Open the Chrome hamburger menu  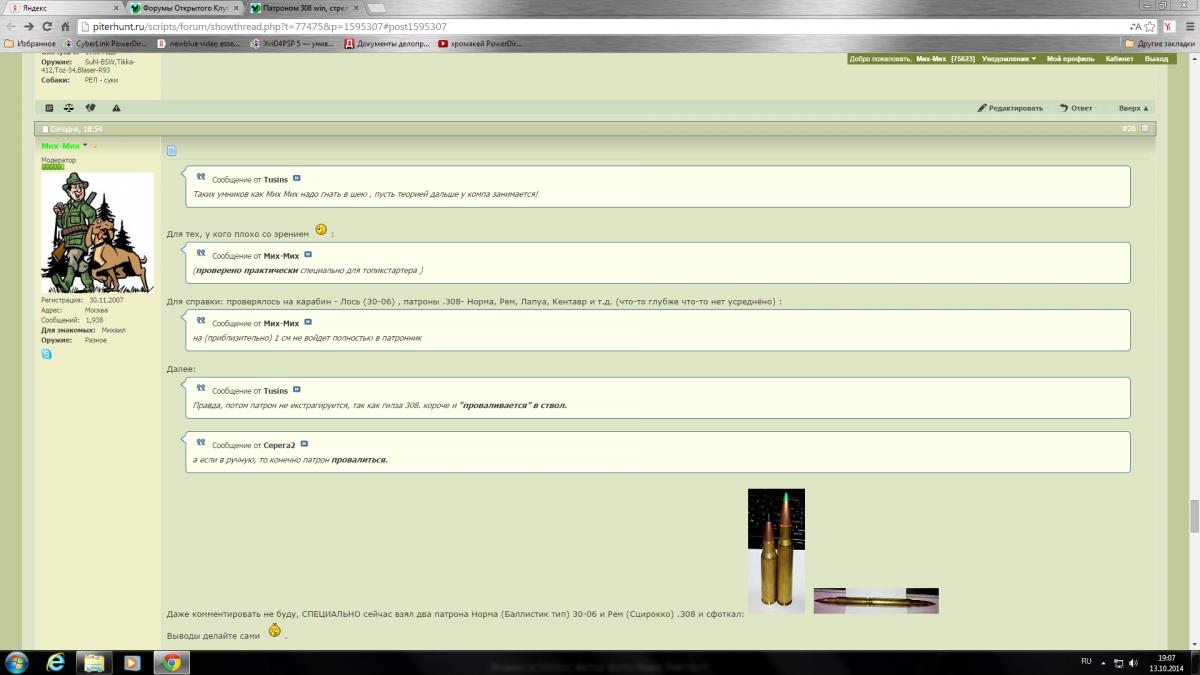tap(1187, 27)
